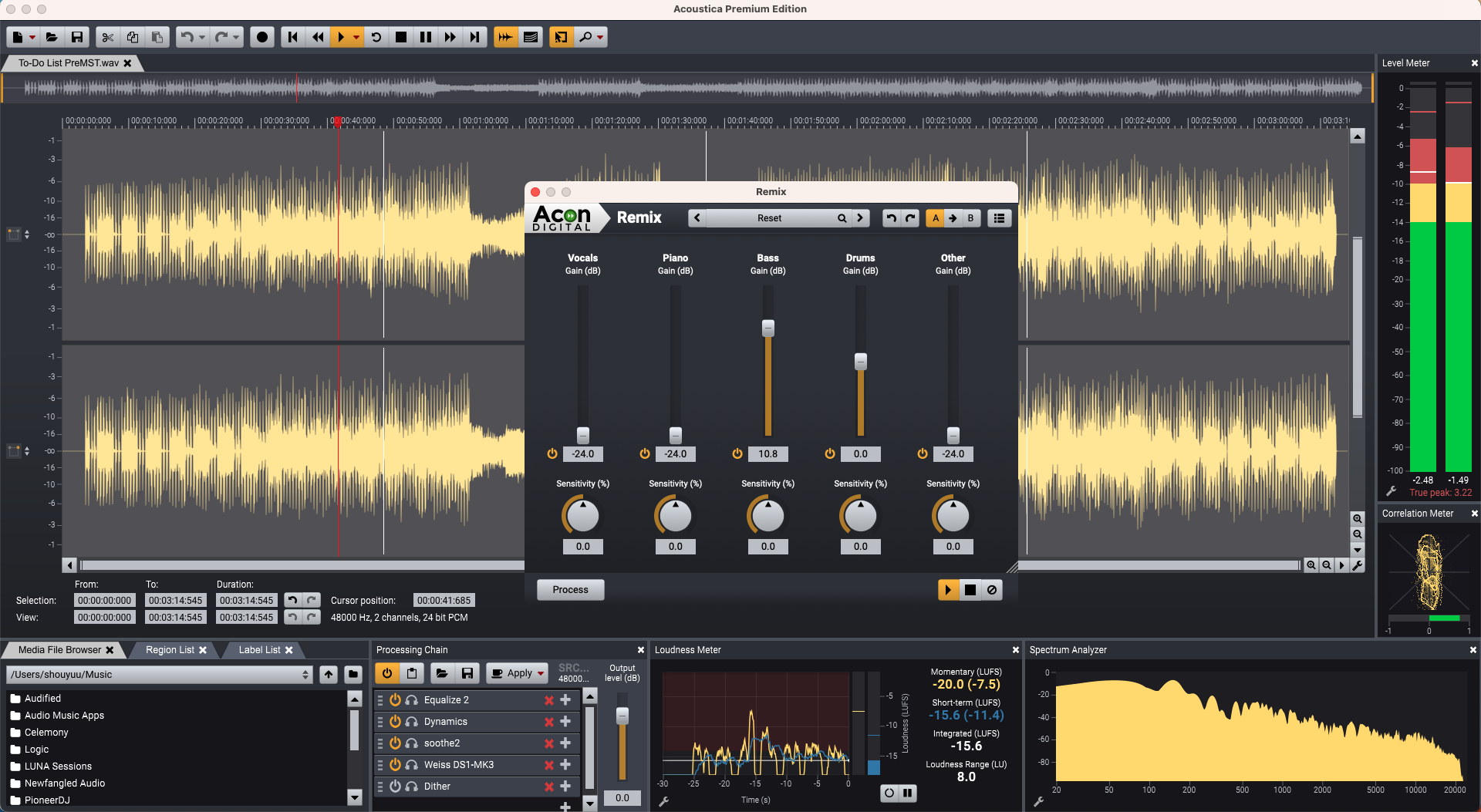The width and height of the screenshot is (1481, 812).
Task: Toggle power for Equalize 2 effect
Action: coord(395,700)
